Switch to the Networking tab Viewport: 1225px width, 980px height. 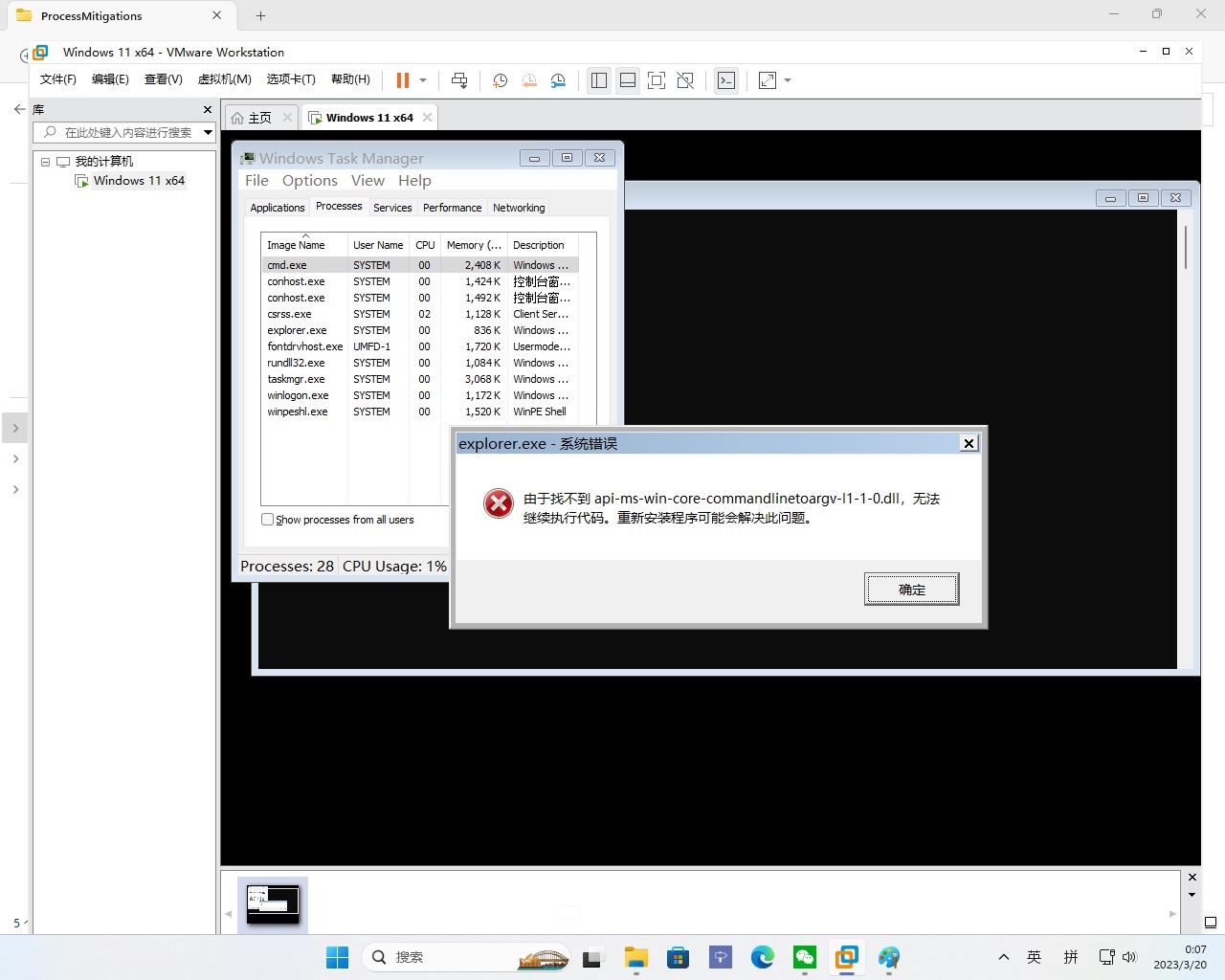click(519, 208)
